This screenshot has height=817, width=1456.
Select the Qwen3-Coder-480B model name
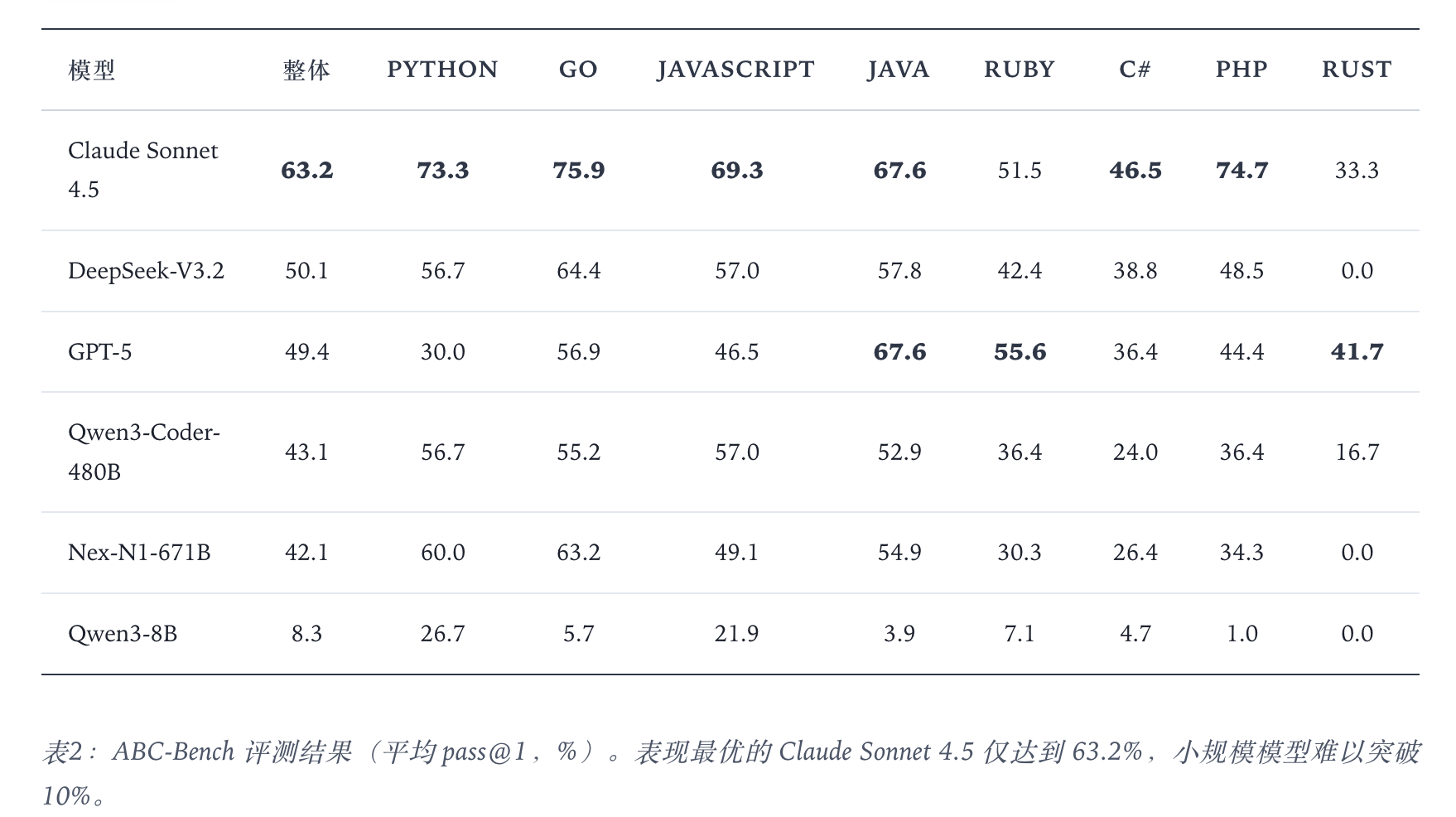coord(143,452)
